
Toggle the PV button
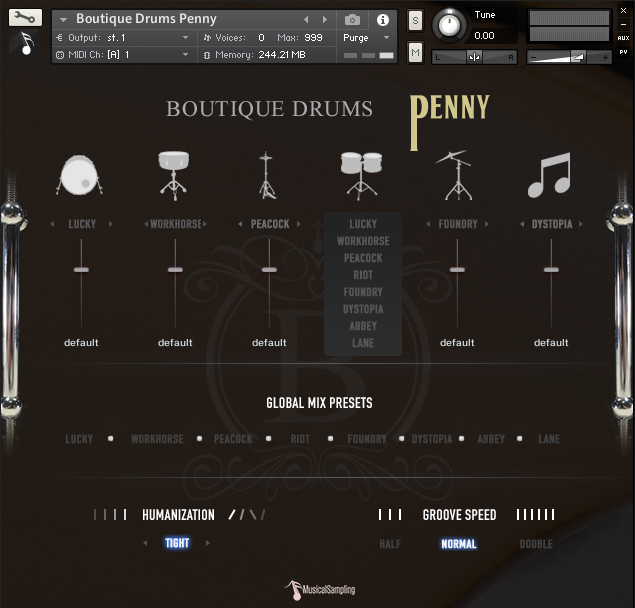pyautogui.click(x=623, y=52)
